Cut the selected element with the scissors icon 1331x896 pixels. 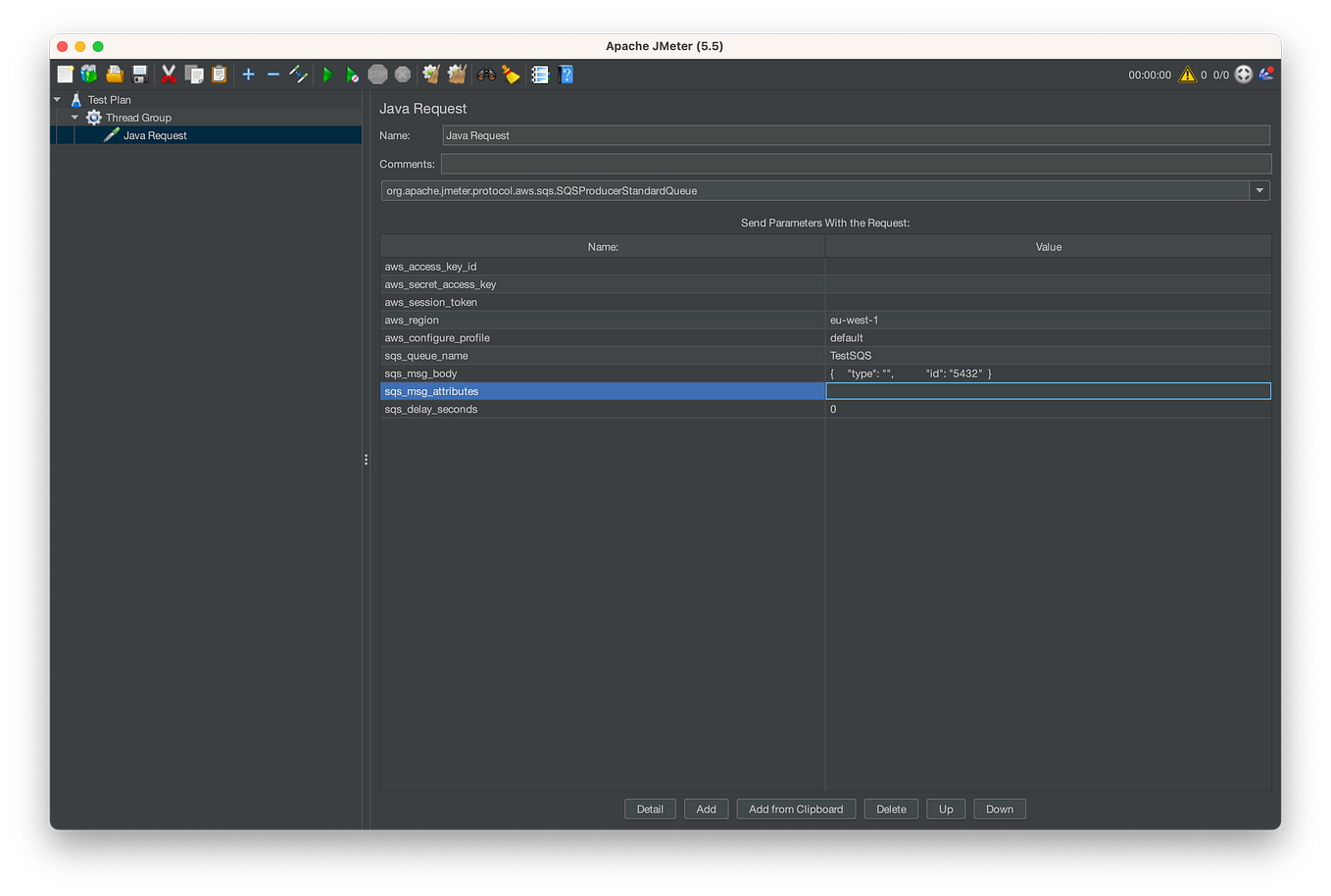pyautogui.click(x=168, y=74)
